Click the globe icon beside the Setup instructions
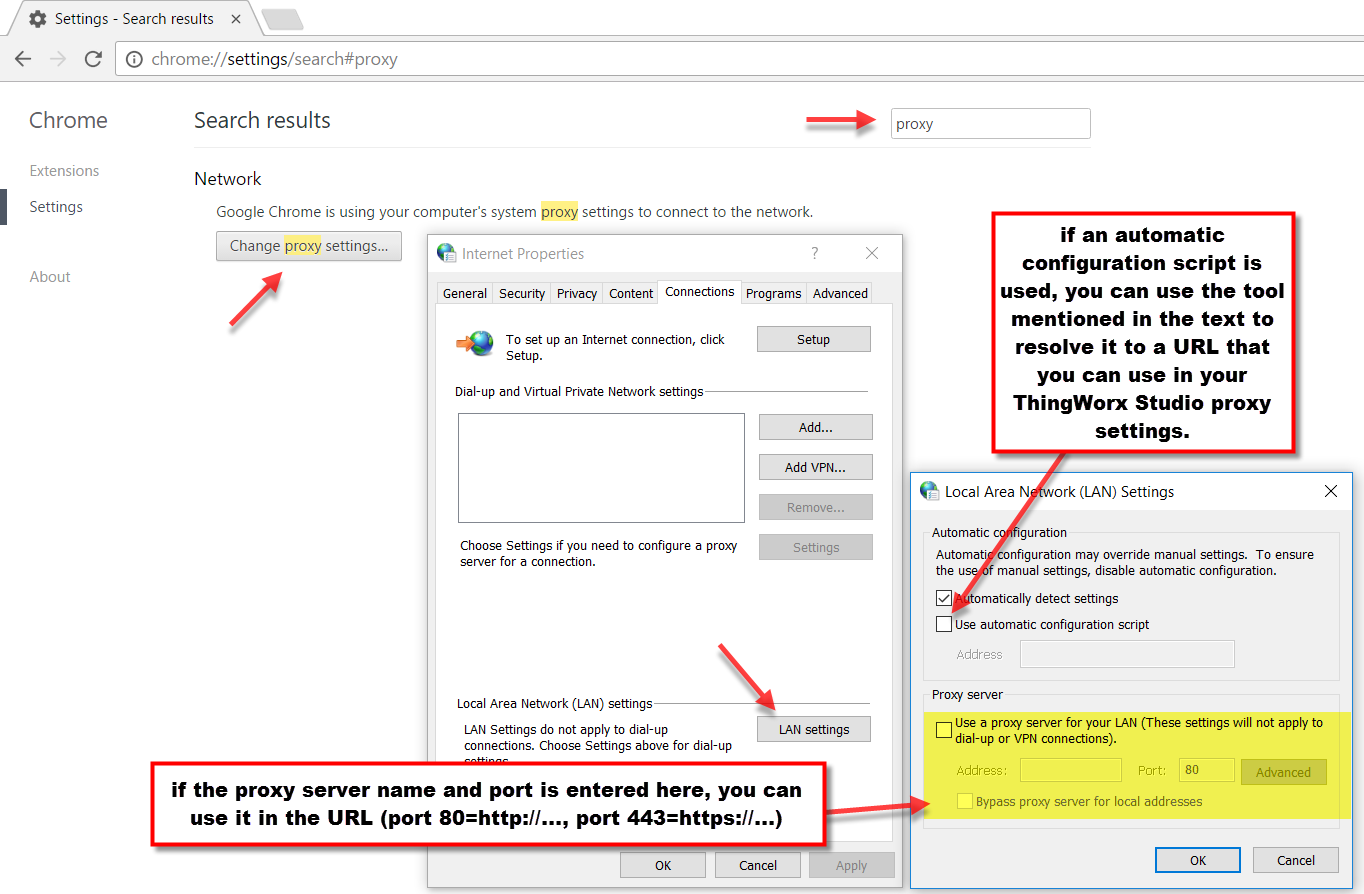1364x894 pixels. tap(476, 343)
